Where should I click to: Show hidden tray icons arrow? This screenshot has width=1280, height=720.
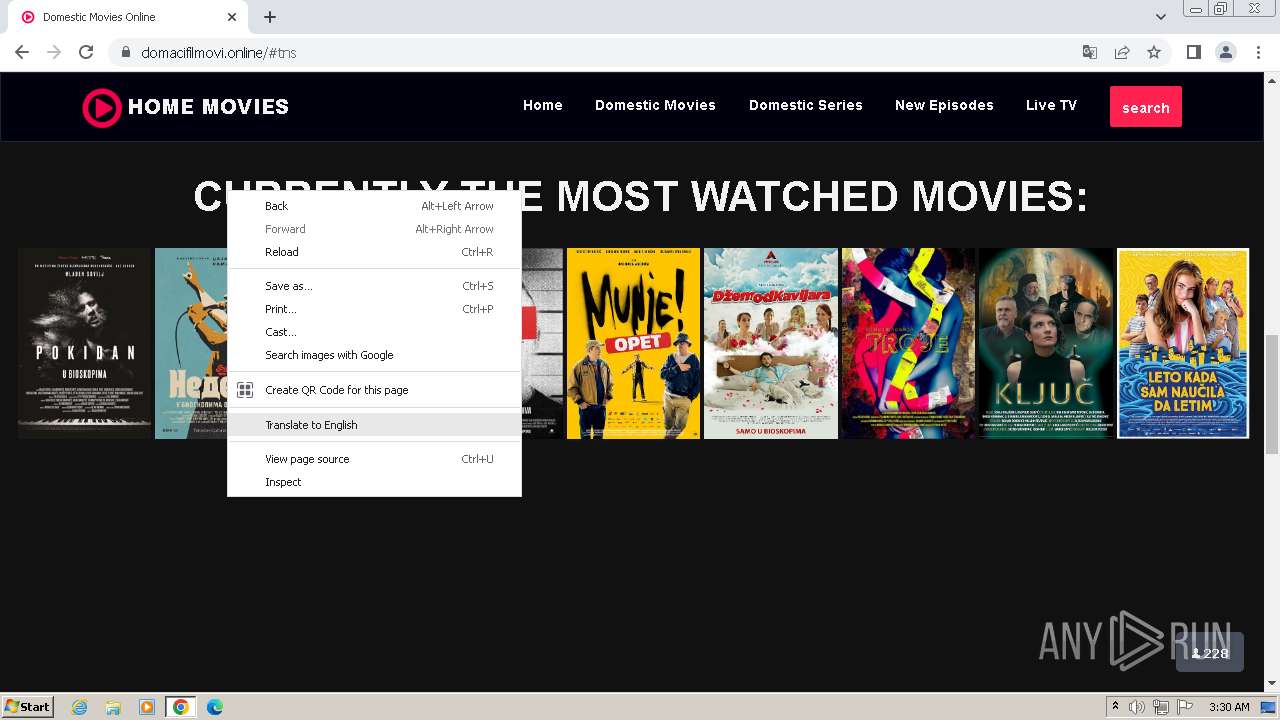pos(1115,706)
